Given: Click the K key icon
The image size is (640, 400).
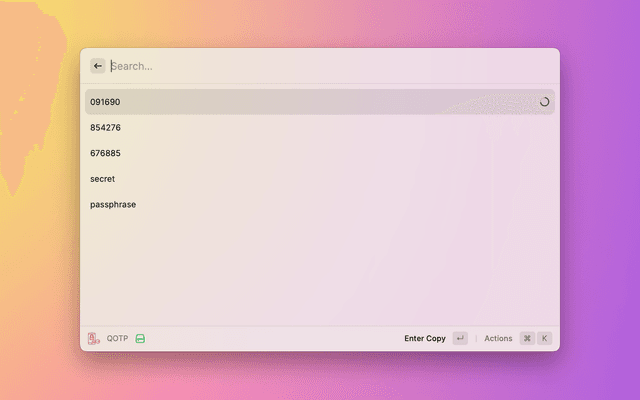Looking at the screenshot, I should 545,338.
